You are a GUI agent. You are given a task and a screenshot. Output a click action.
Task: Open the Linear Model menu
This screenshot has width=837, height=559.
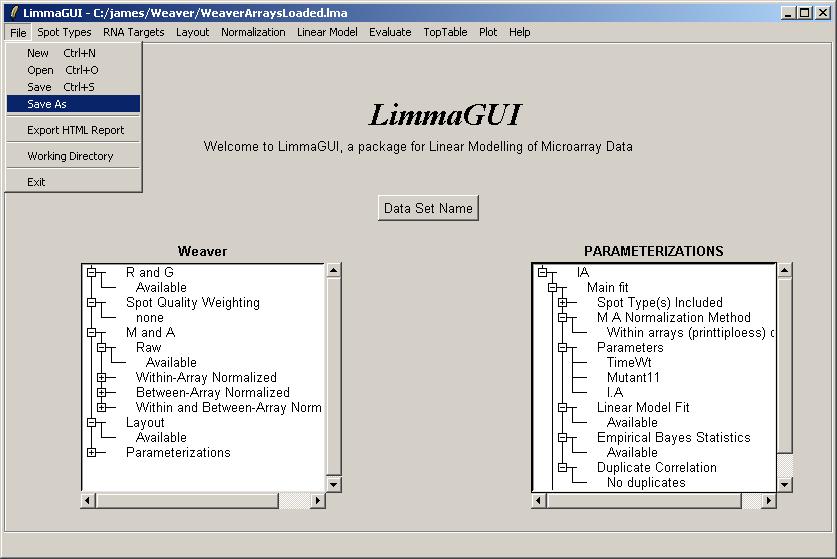tap(327, 32)
